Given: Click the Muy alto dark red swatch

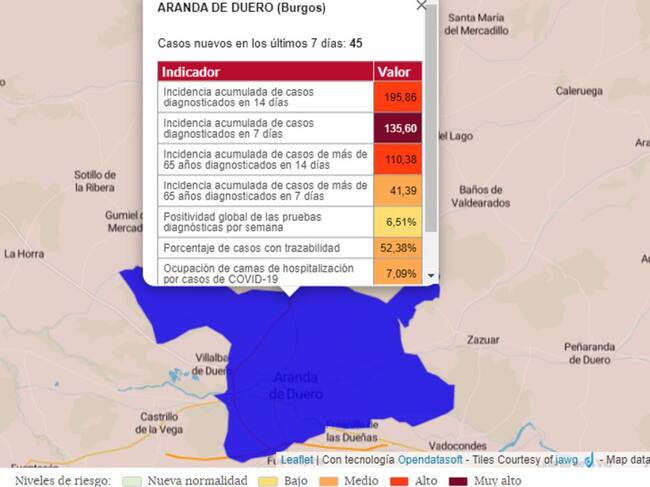Looking at the screenshot, I should [458, 480].
